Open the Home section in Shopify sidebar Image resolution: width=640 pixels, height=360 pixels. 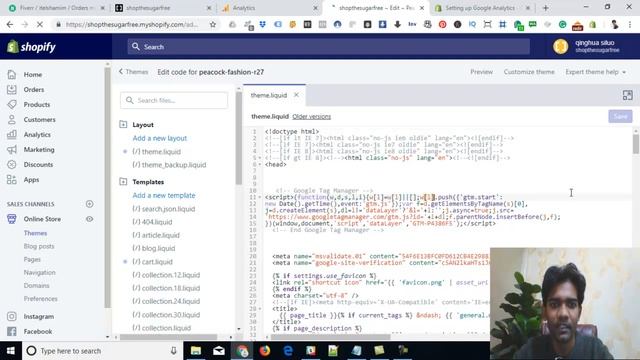[33, 75]
